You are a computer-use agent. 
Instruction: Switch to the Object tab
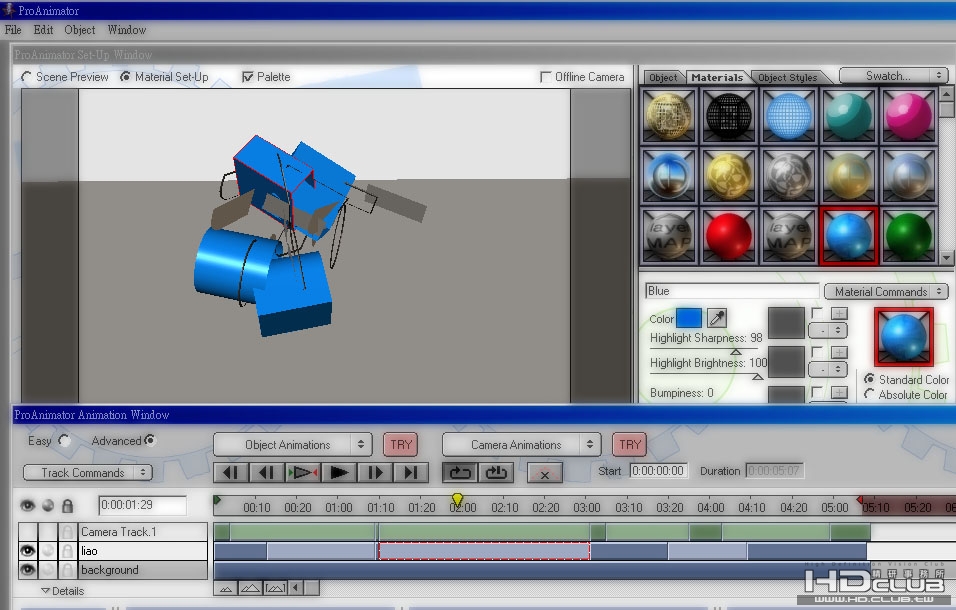pos(663,77)
